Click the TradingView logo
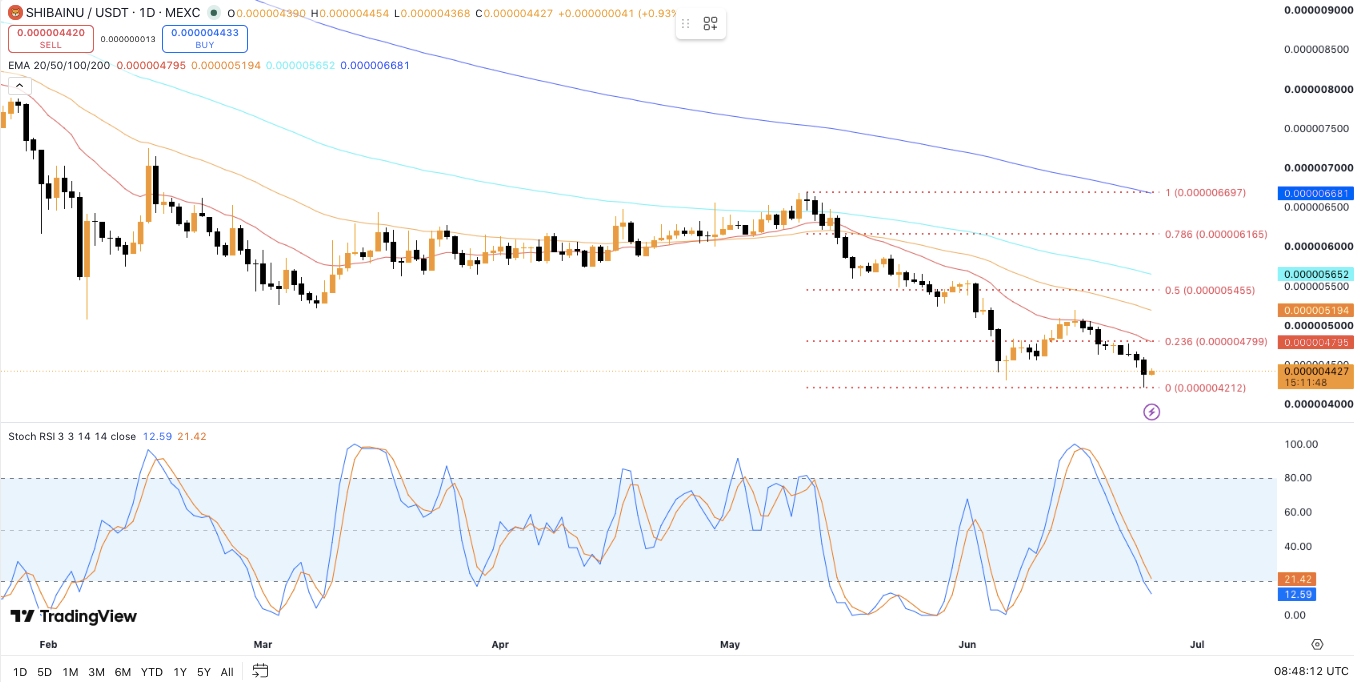This screenshot has height=682, width=1354. 73,616
